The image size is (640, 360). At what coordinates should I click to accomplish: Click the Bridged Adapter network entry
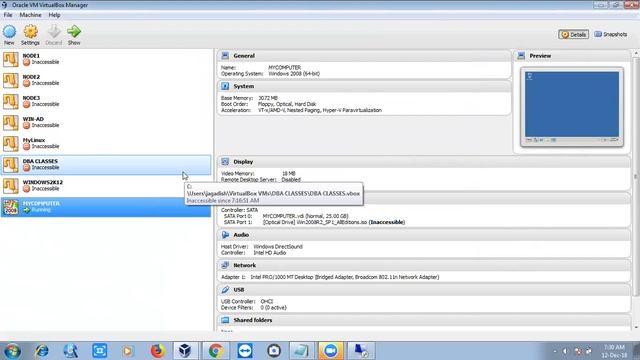coord(344,277)
